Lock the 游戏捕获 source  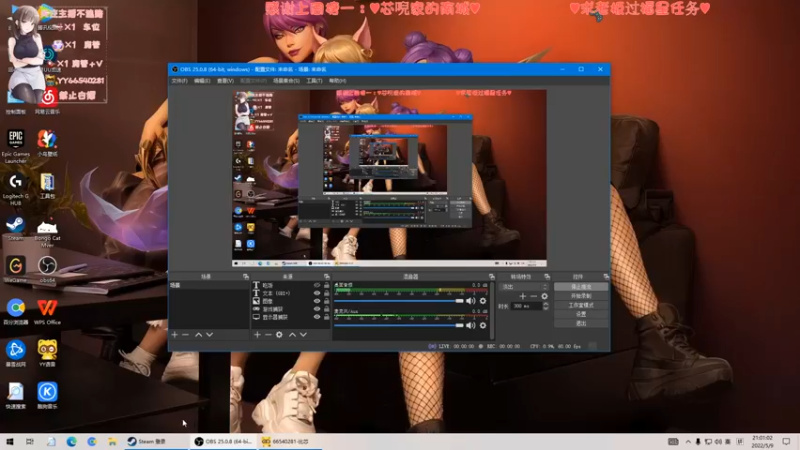327,309
